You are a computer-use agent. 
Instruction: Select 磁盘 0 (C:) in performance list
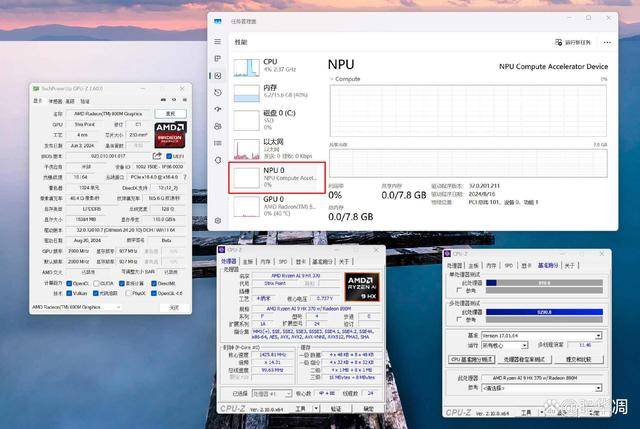click(x=278, y=119)
